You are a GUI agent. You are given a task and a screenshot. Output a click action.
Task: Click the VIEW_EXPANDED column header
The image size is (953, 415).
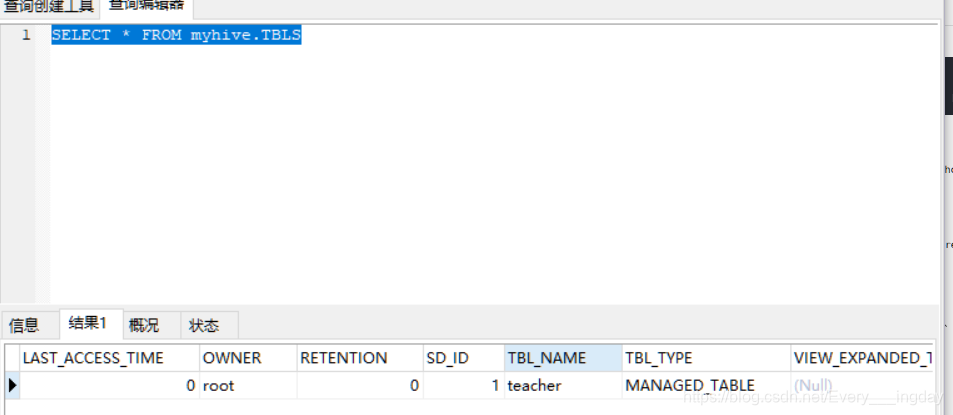click(x=862, y=358)
